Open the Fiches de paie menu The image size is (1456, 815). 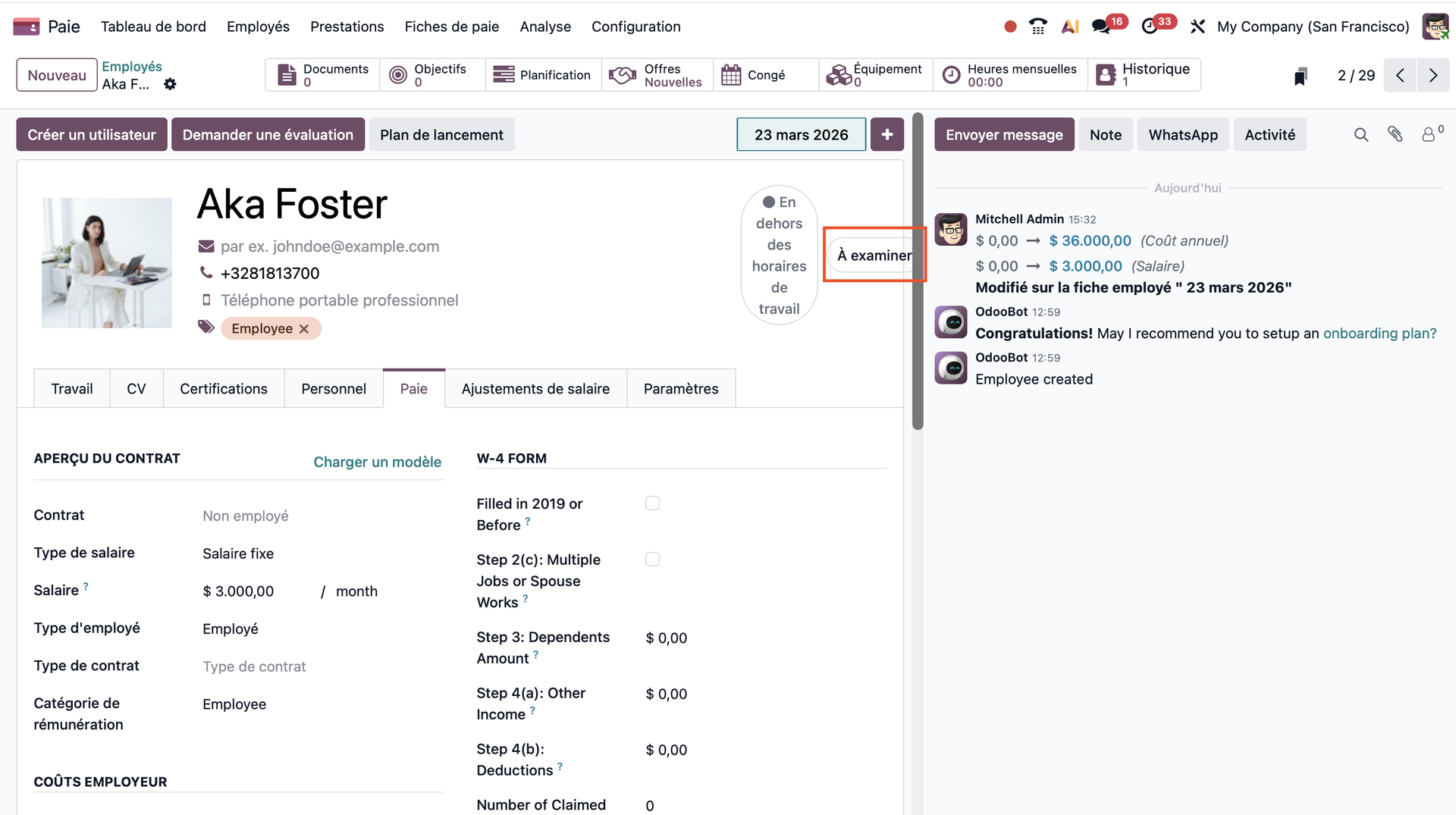coord(451,27)
